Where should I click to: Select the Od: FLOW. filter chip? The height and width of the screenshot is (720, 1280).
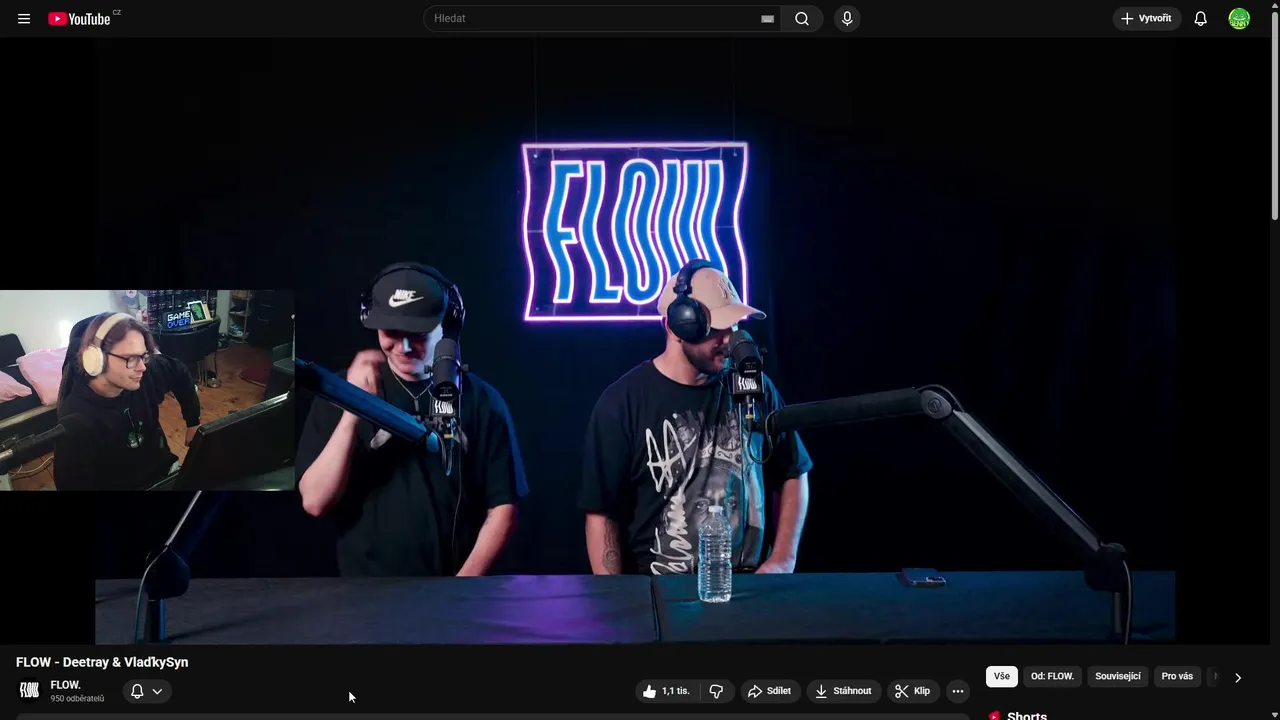(1052, 677)
